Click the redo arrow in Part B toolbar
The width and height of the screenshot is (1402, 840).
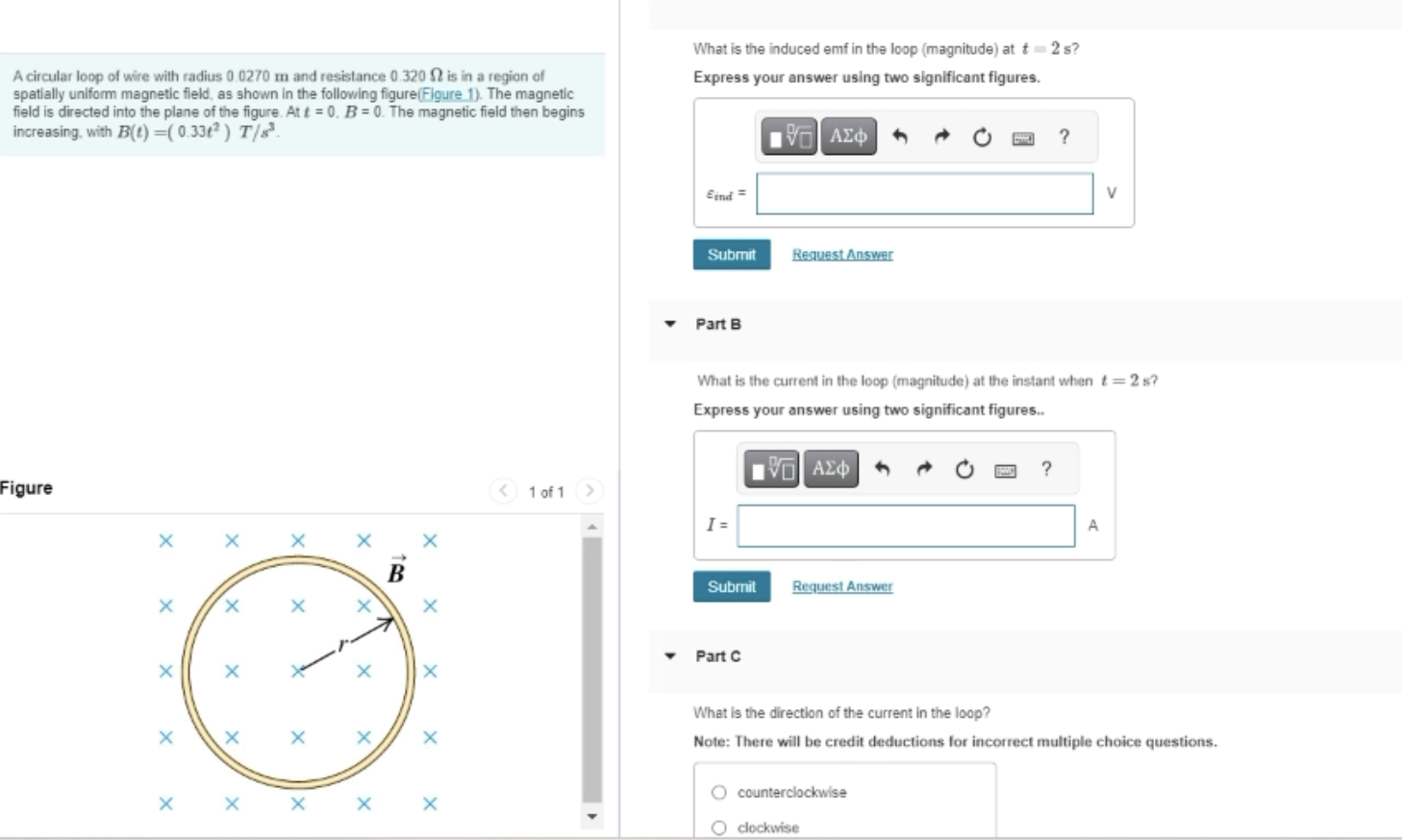pos(924,468)
